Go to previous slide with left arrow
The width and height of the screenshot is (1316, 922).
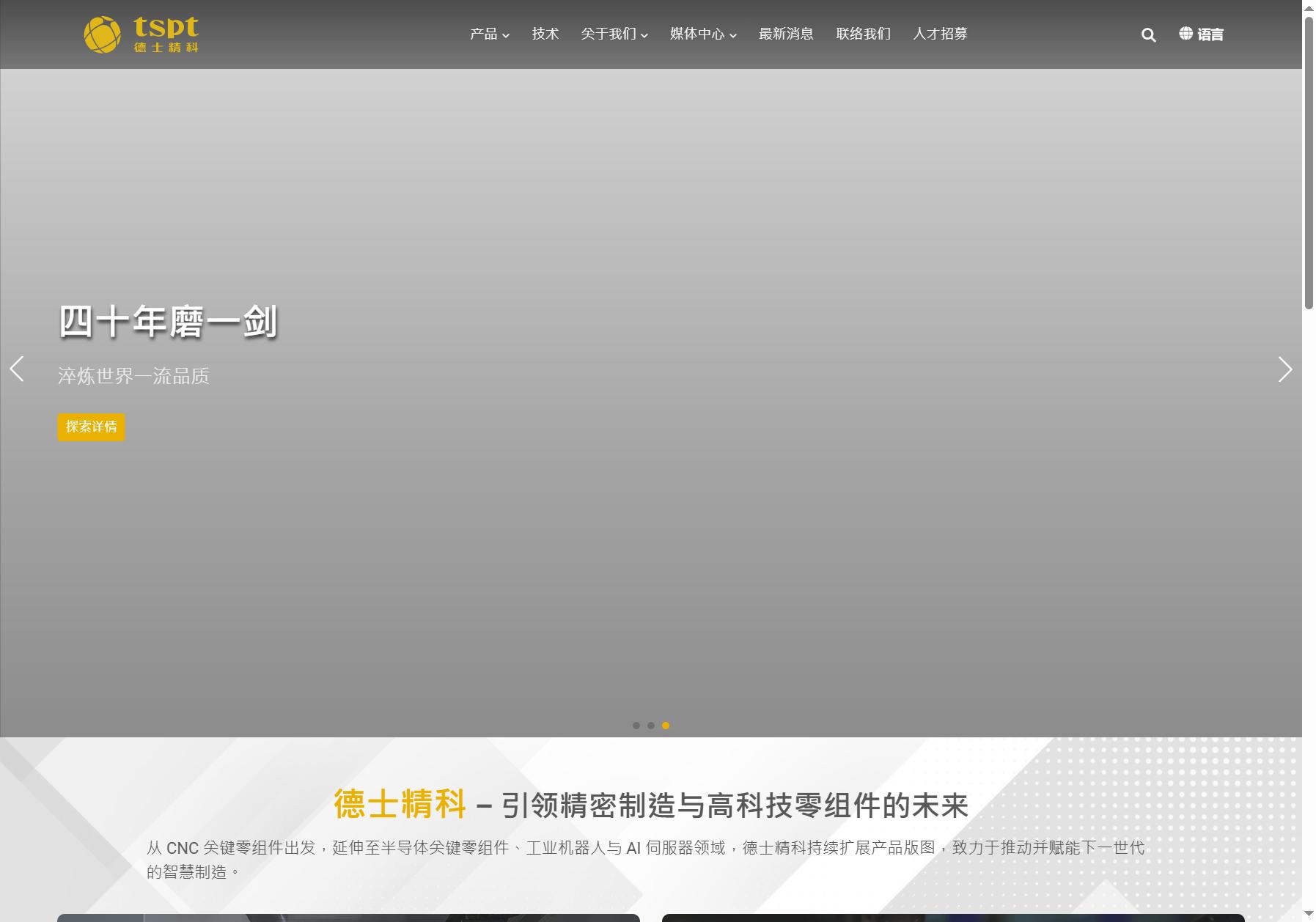pyautogui.click(x=17, y=369)
